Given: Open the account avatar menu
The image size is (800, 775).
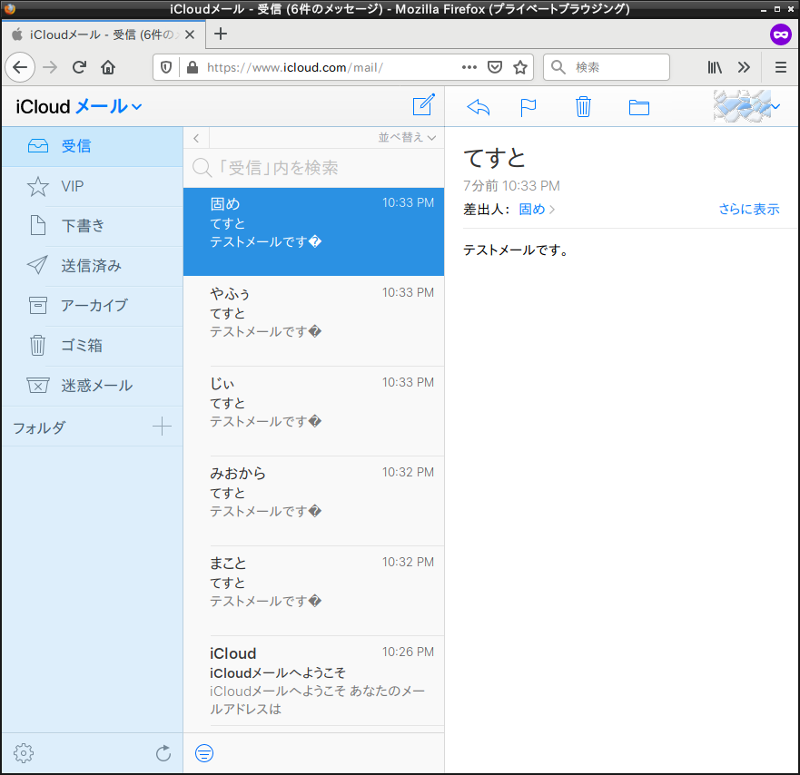Looking at the screenshot, I should coord(746,106).
